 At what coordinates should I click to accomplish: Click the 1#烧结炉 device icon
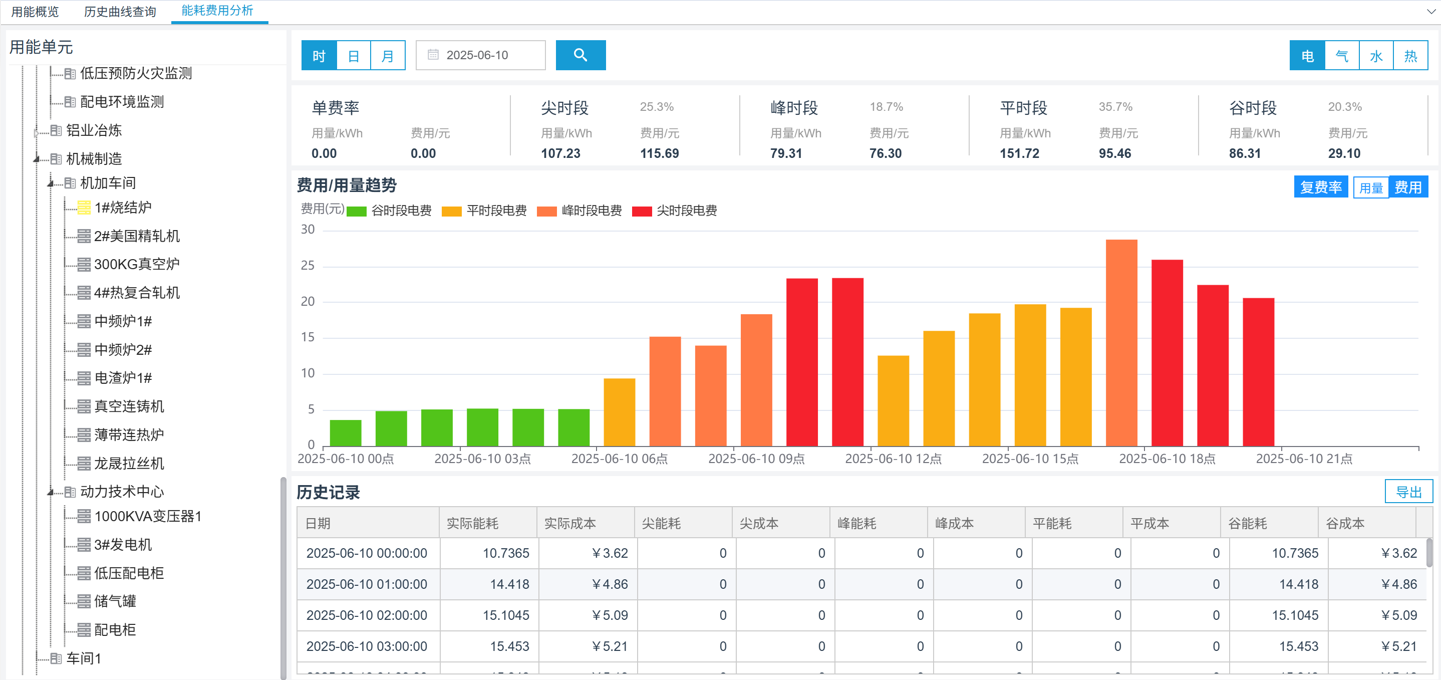(x=84, y=208)
